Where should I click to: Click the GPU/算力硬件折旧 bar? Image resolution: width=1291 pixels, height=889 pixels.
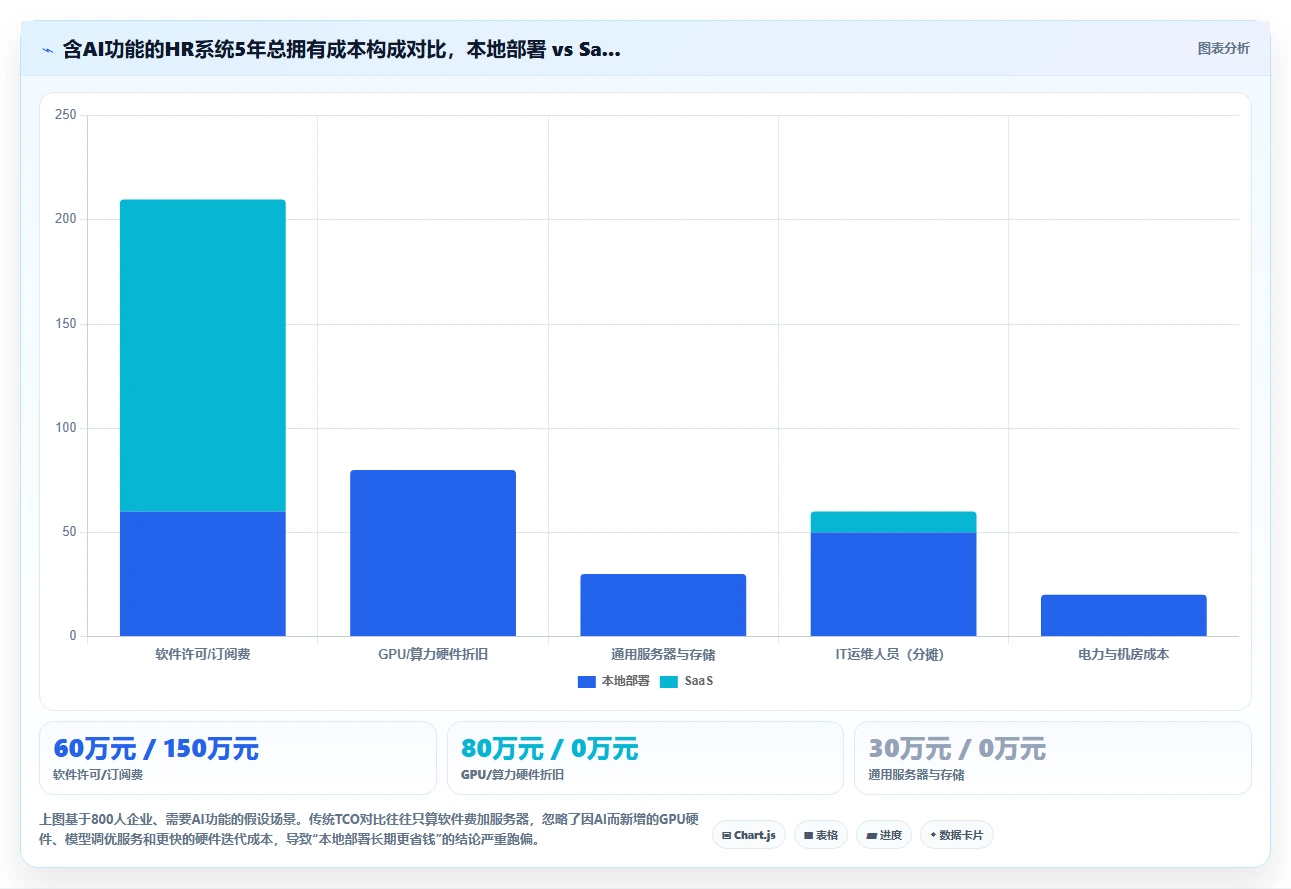coord(433,553)
